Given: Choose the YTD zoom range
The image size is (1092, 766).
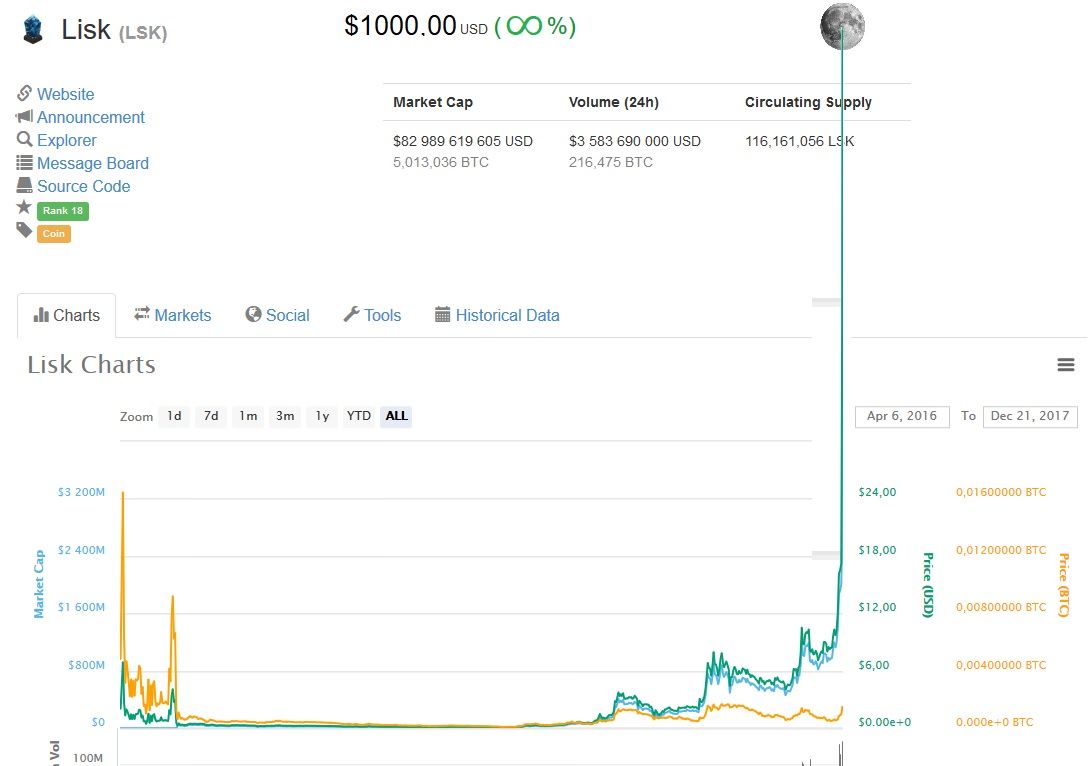Looking at the screenshot, I should [x=358, y=416].
